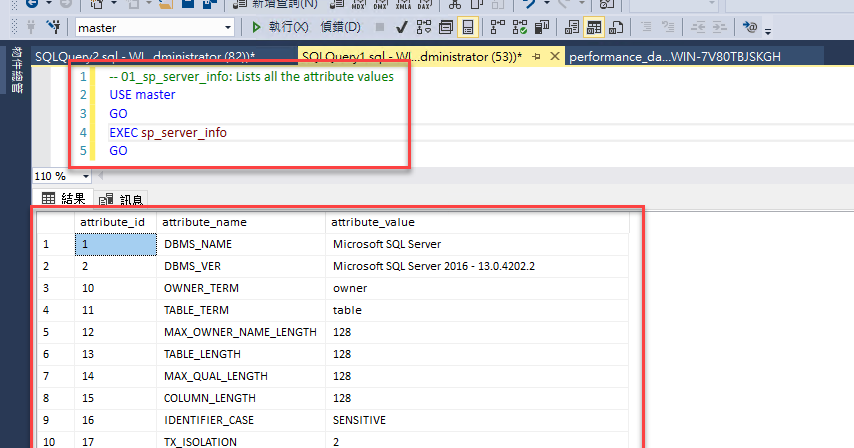Parse the query with the checkmark icon

[401, 27]
